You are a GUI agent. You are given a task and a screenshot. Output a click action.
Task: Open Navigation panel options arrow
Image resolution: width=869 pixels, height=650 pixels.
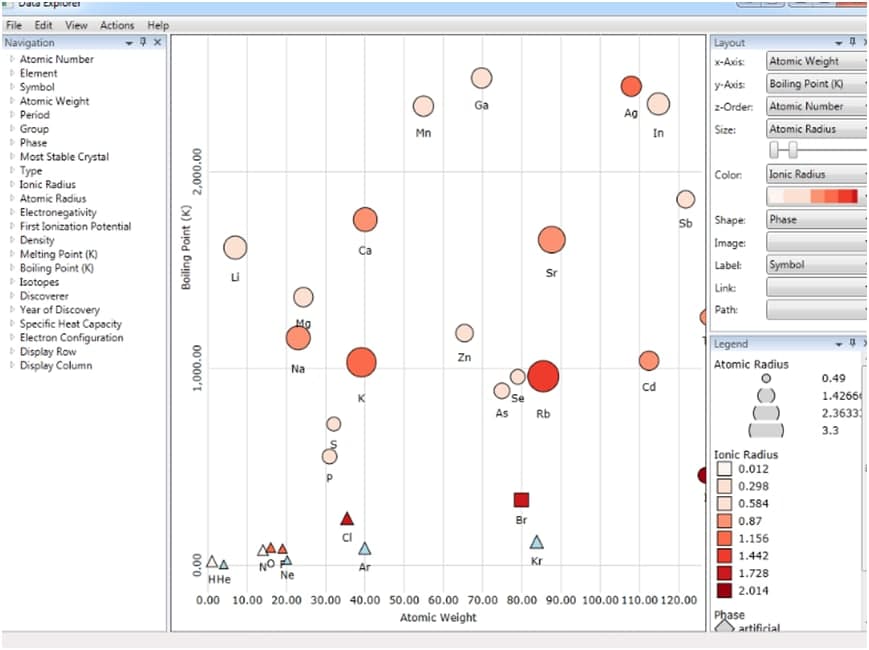point(129,43)
